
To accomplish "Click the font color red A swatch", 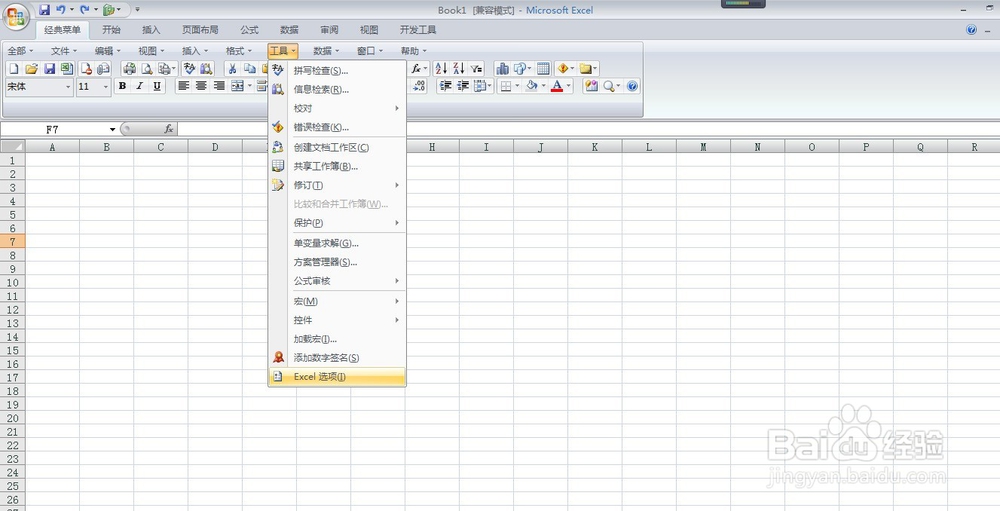I will 557,86.
